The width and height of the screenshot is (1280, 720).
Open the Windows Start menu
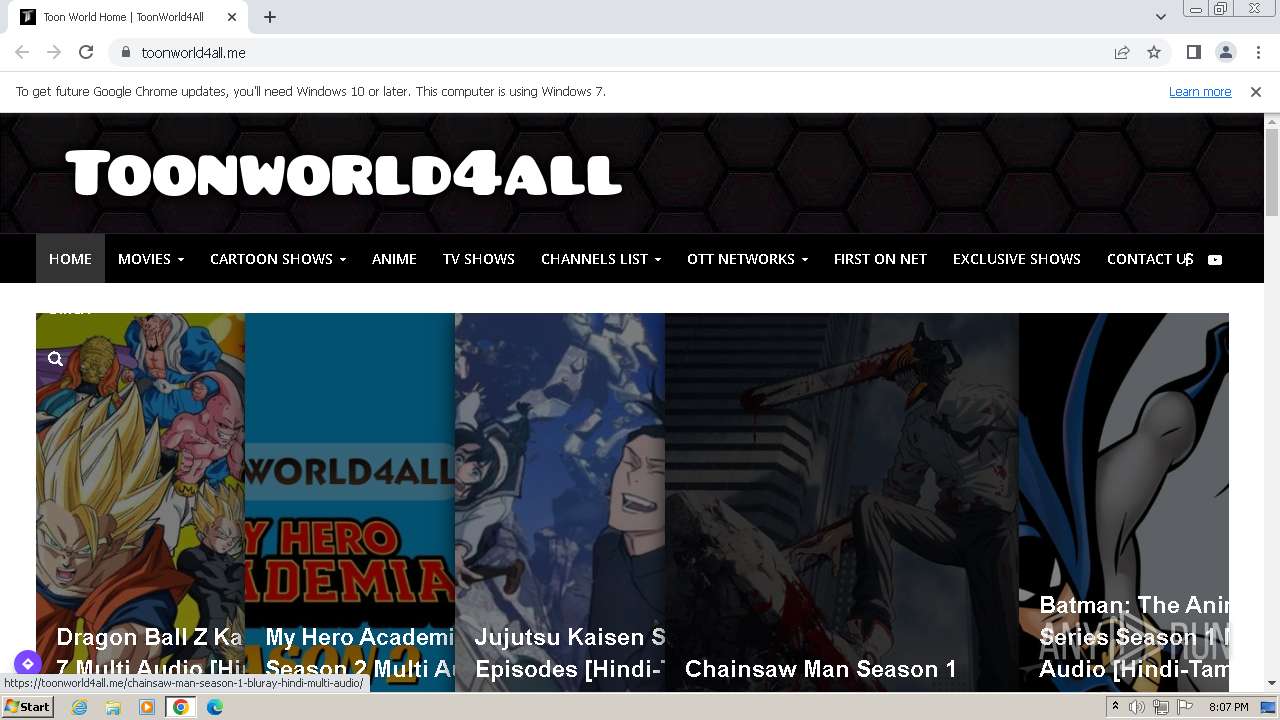tap(27, 707)
